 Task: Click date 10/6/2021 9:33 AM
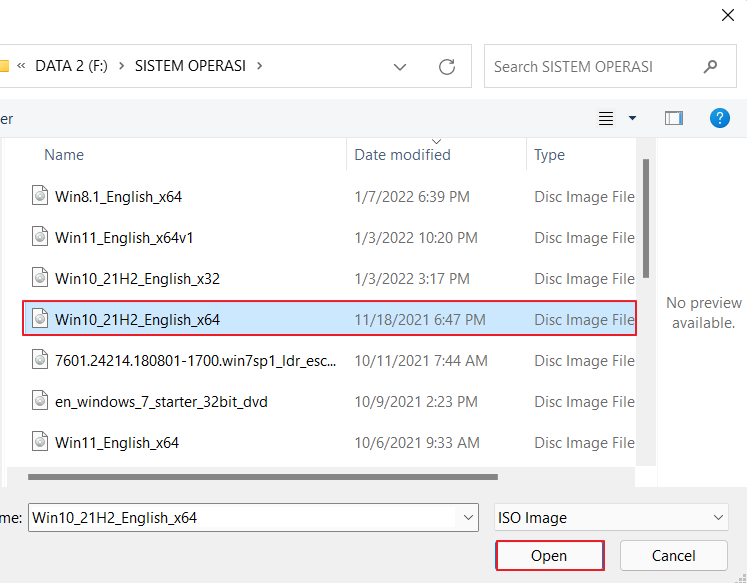416,442
